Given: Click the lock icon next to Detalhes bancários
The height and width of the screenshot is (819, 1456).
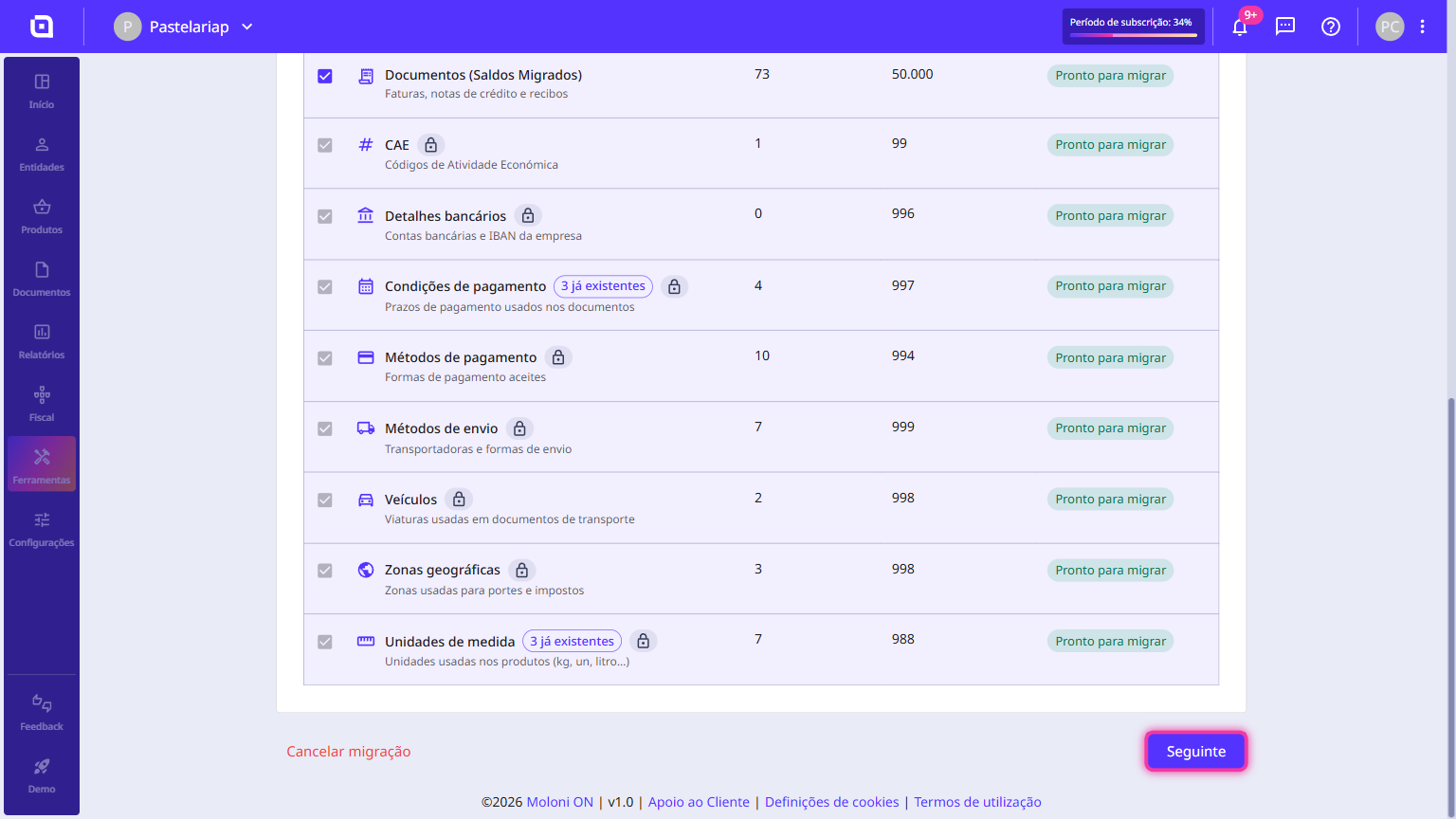Looking at the screenshot, I should tap(528, 216).
